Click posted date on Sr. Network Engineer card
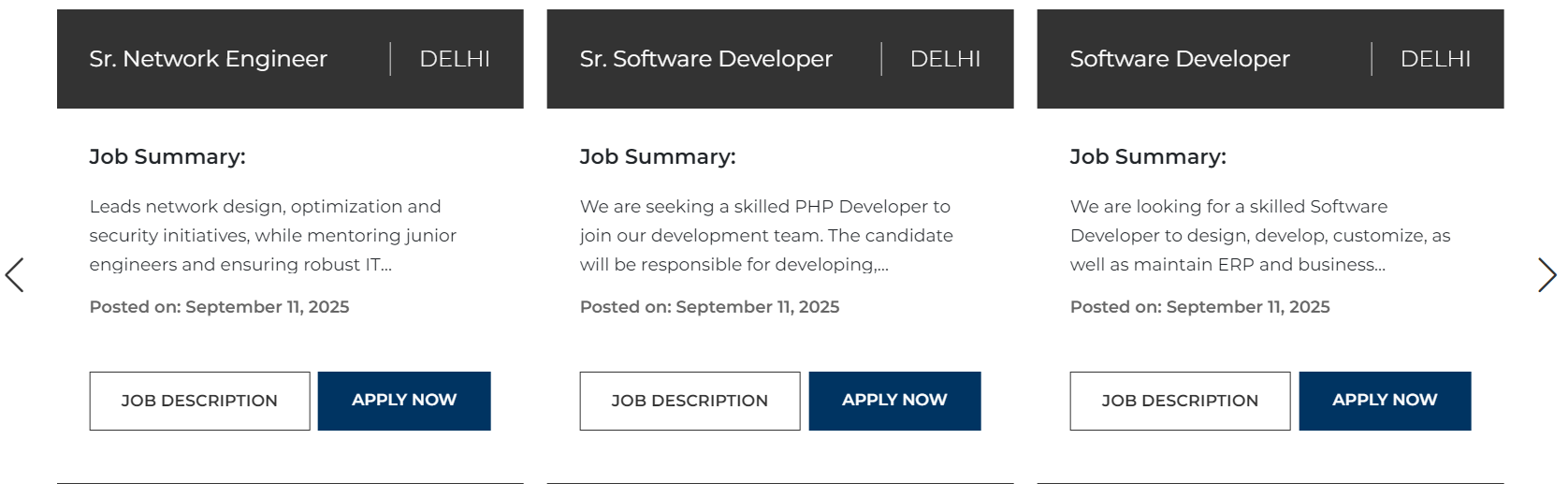This screenshot has width=1568, height=498. pos(219,307)
